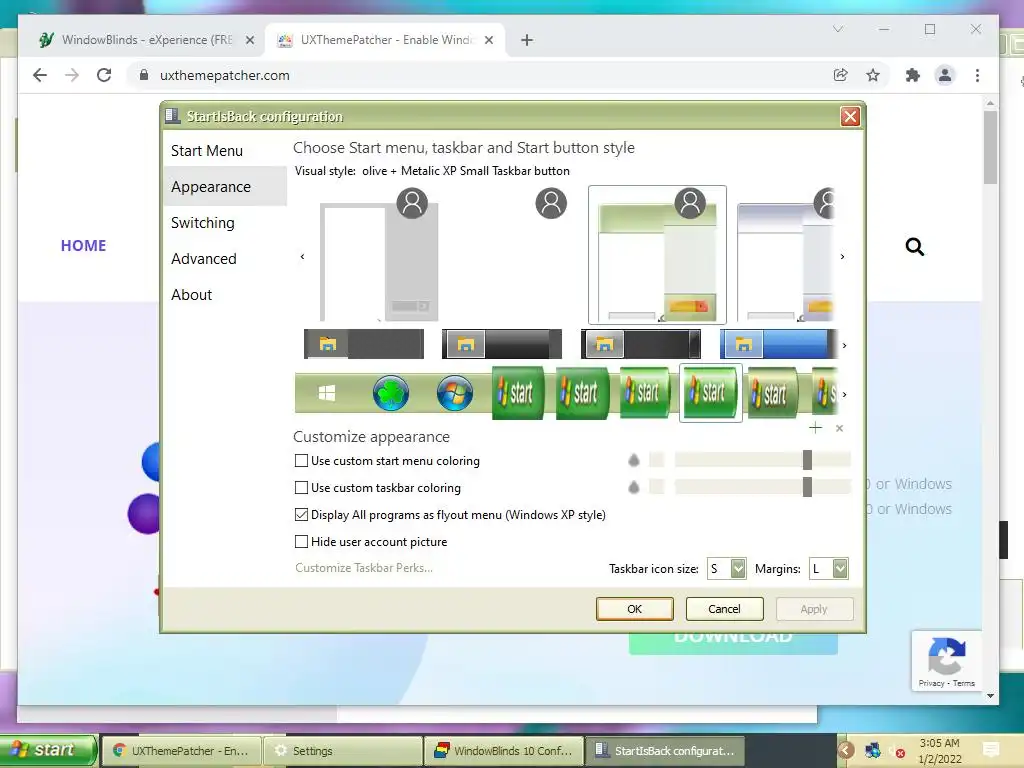Choose the green clover orb start button
The image size is (1024, 768).
(x=391, y=393)
